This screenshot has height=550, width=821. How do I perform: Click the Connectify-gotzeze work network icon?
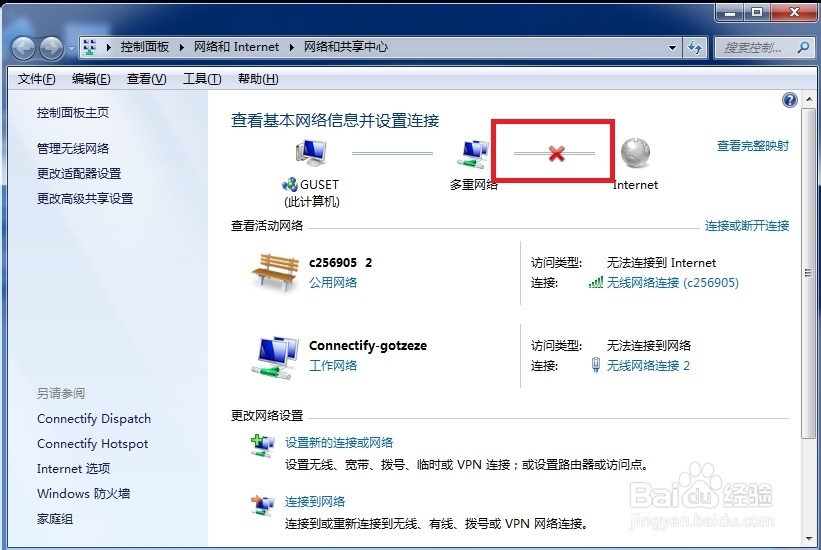(275, 357)
